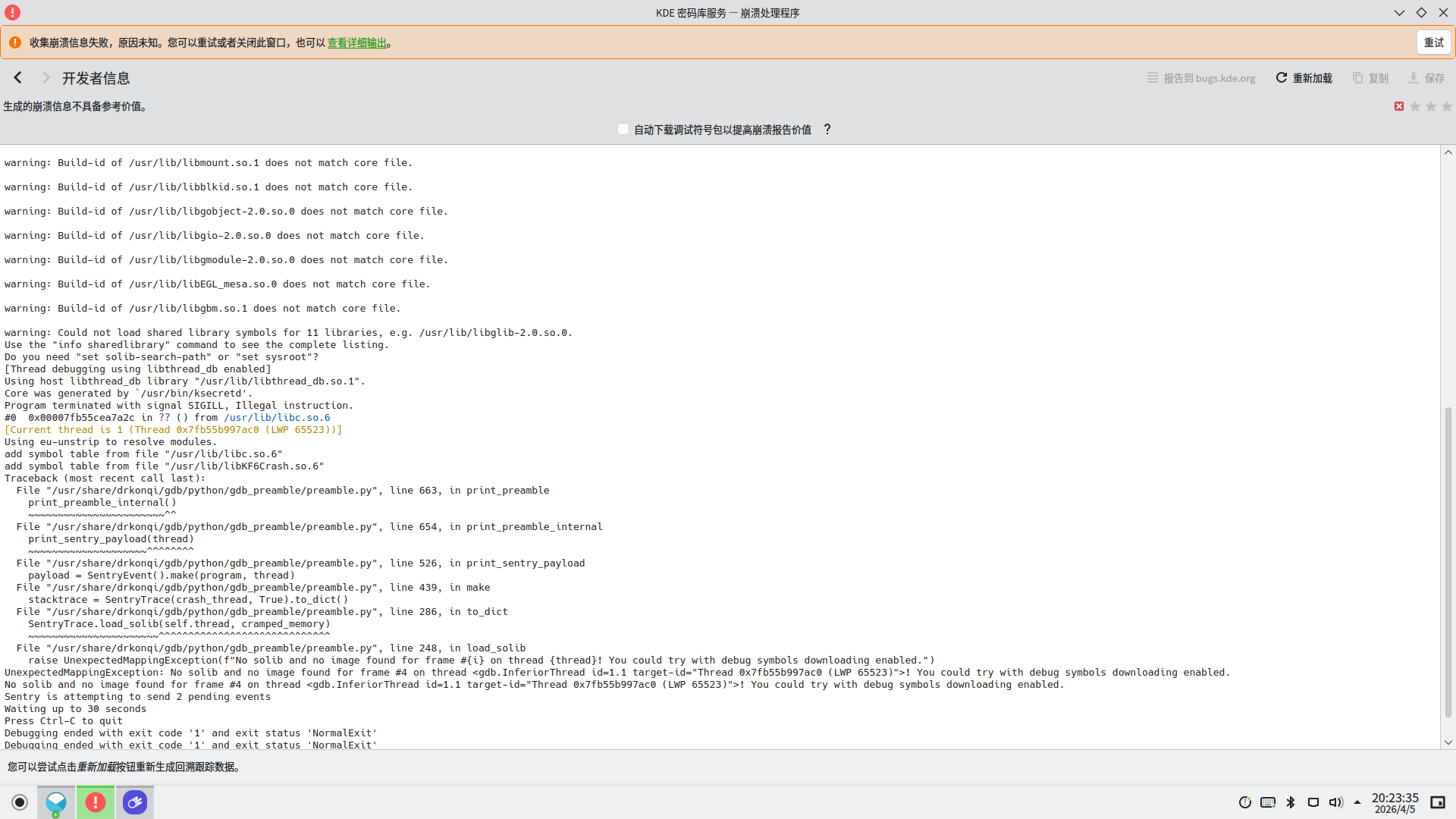Click the red X rating indicator
This screenshot has width=1456, height=819.
pos(1399,106)
